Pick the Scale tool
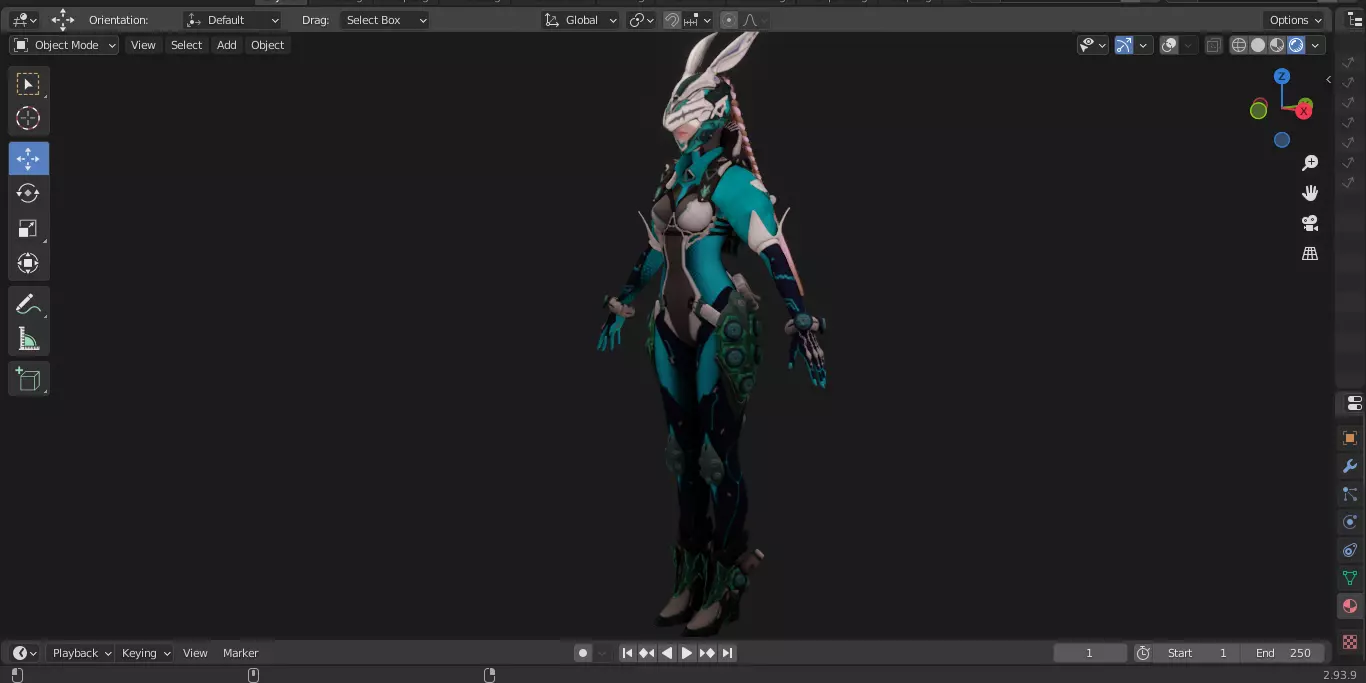1366x683 pixels. point(28,228)
